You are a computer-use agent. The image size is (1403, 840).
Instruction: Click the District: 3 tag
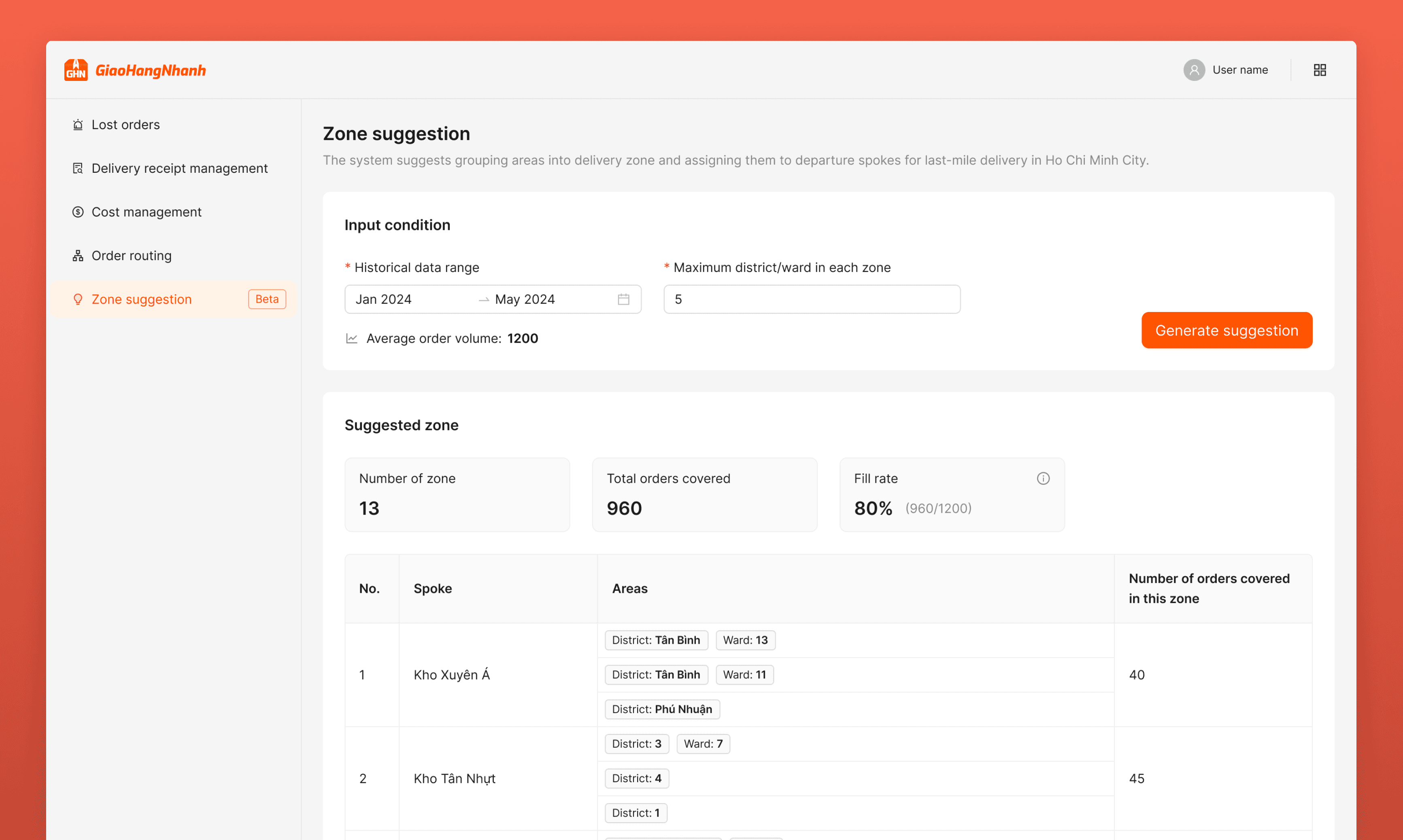coord(636,744)
